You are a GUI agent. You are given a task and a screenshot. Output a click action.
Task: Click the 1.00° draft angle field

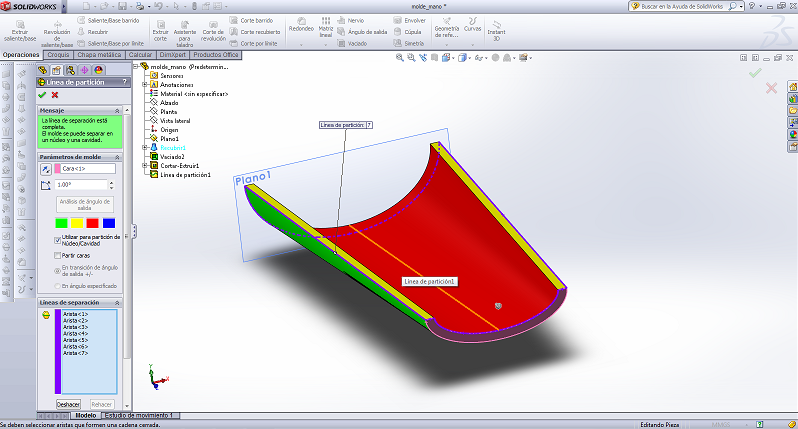tap(81, 185)
